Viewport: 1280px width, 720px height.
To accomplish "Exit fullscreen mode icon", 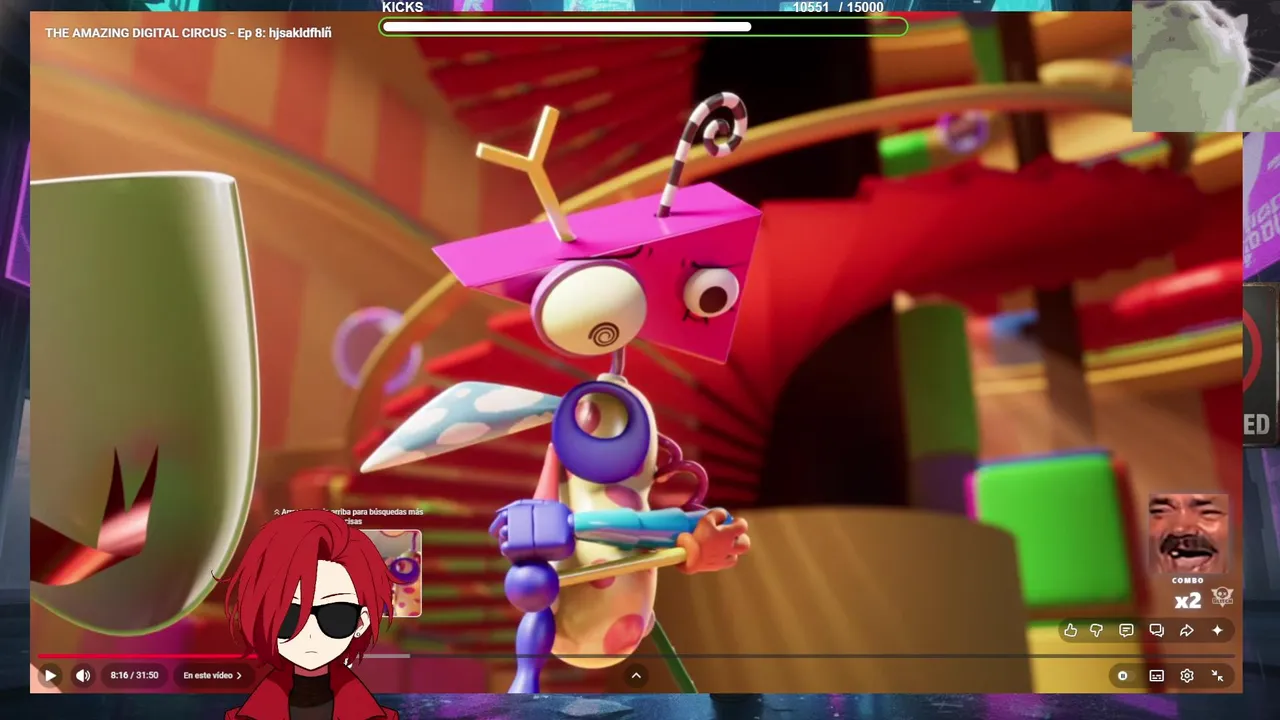I will (1217, 676).
